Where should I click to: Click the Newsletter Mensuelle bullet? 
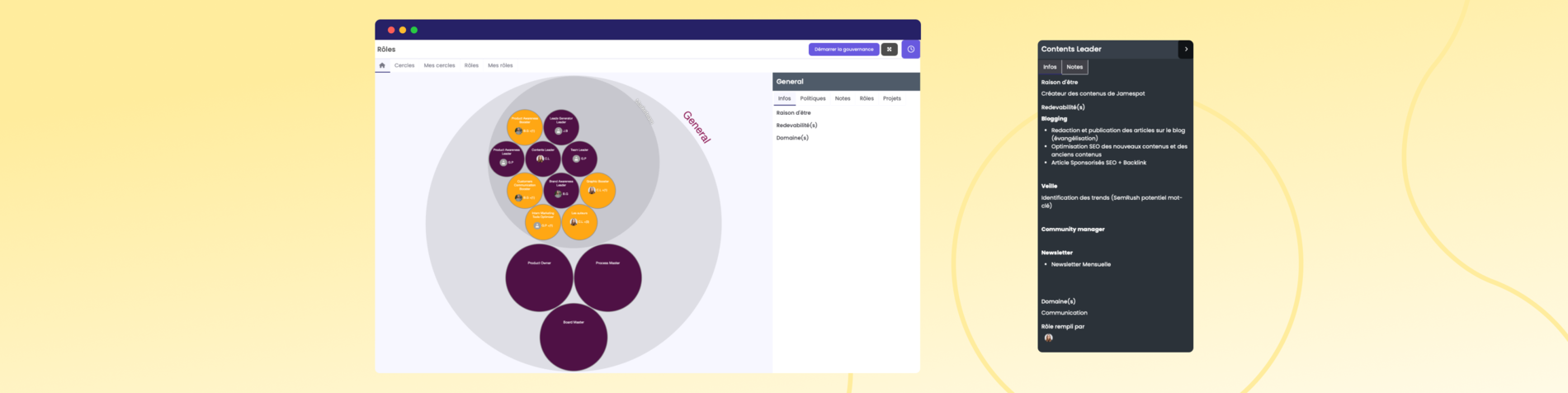pyautogui.click(x=1081, y=265)
